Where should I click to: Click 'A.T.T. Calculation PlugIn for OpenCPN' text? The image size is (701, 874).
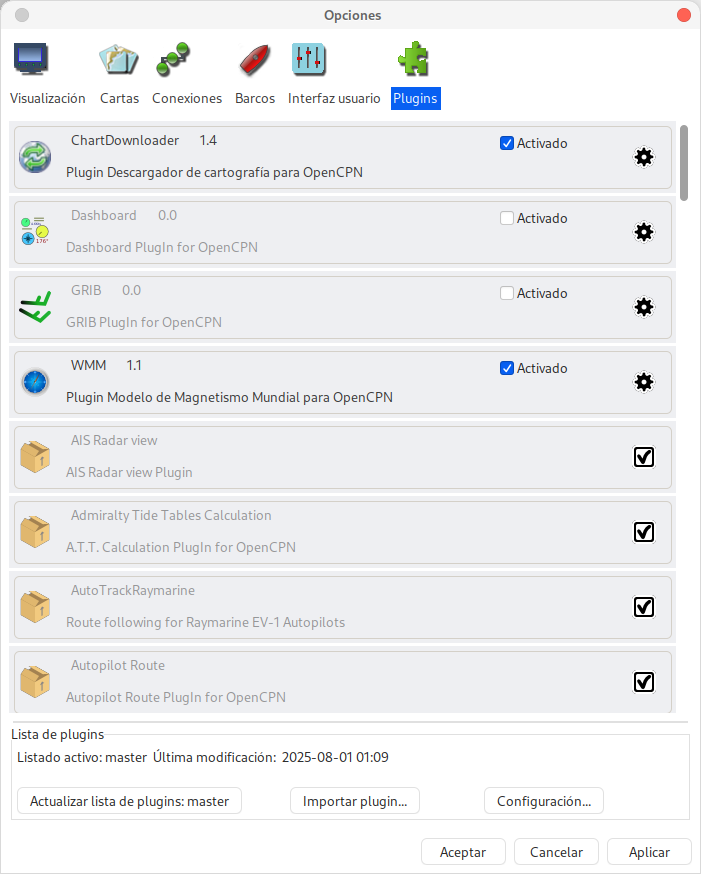181,547
